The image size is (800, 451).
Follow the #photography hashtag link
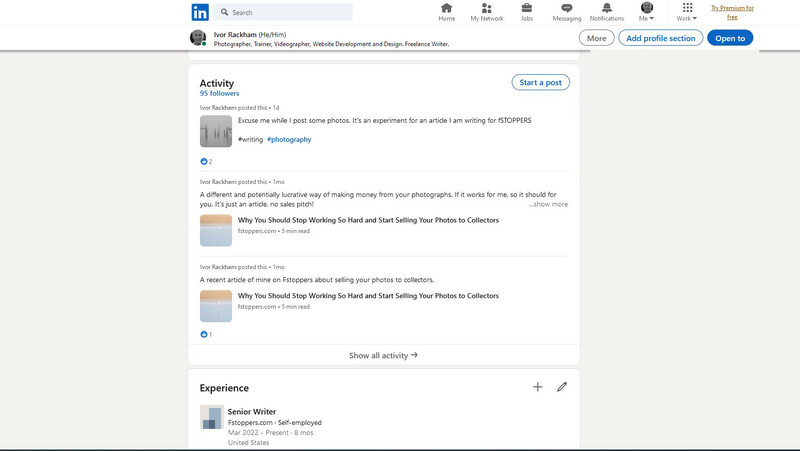coord(289,139)
